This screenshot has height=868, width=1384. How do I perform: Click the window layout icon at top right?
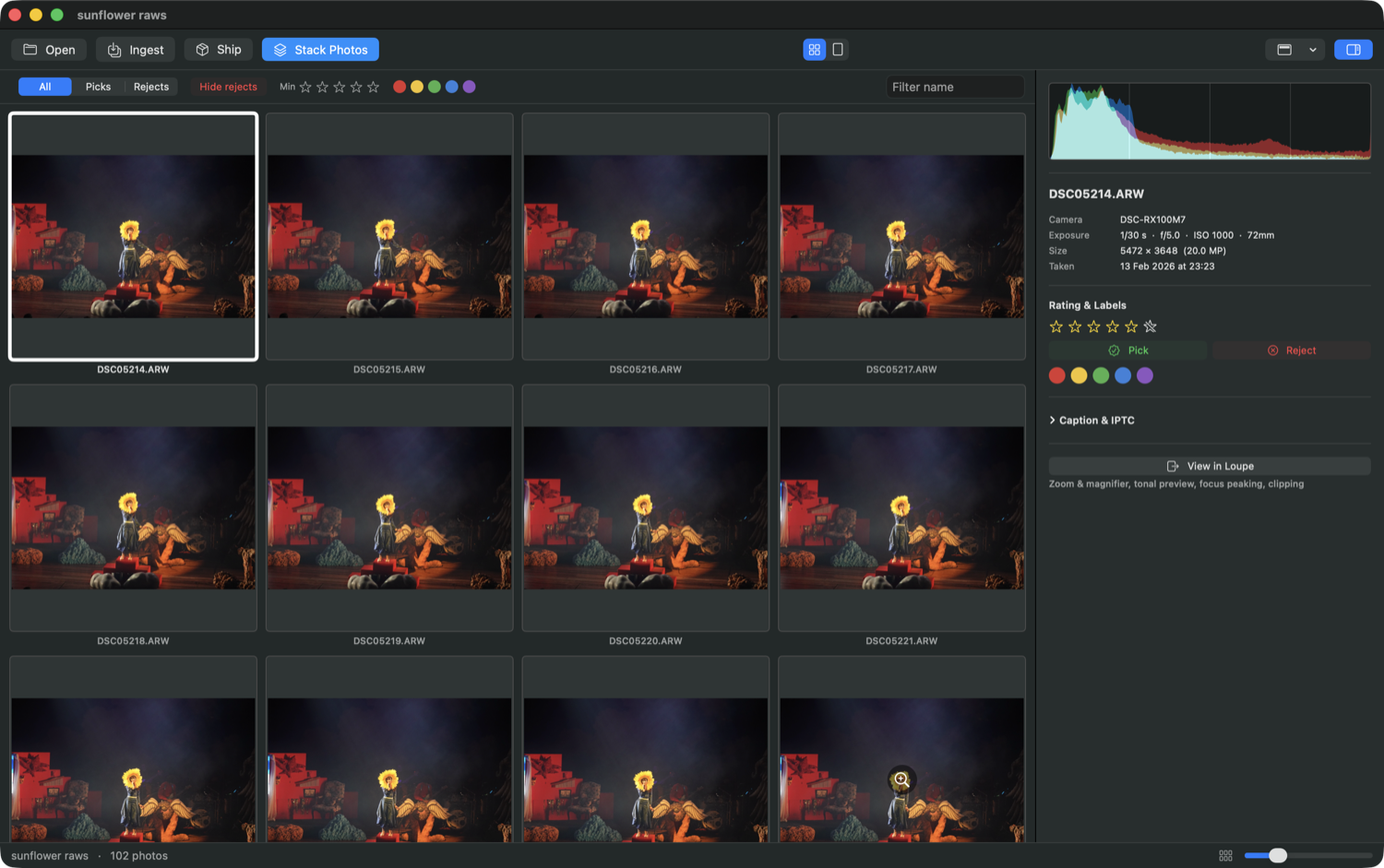coord(1284,50)
